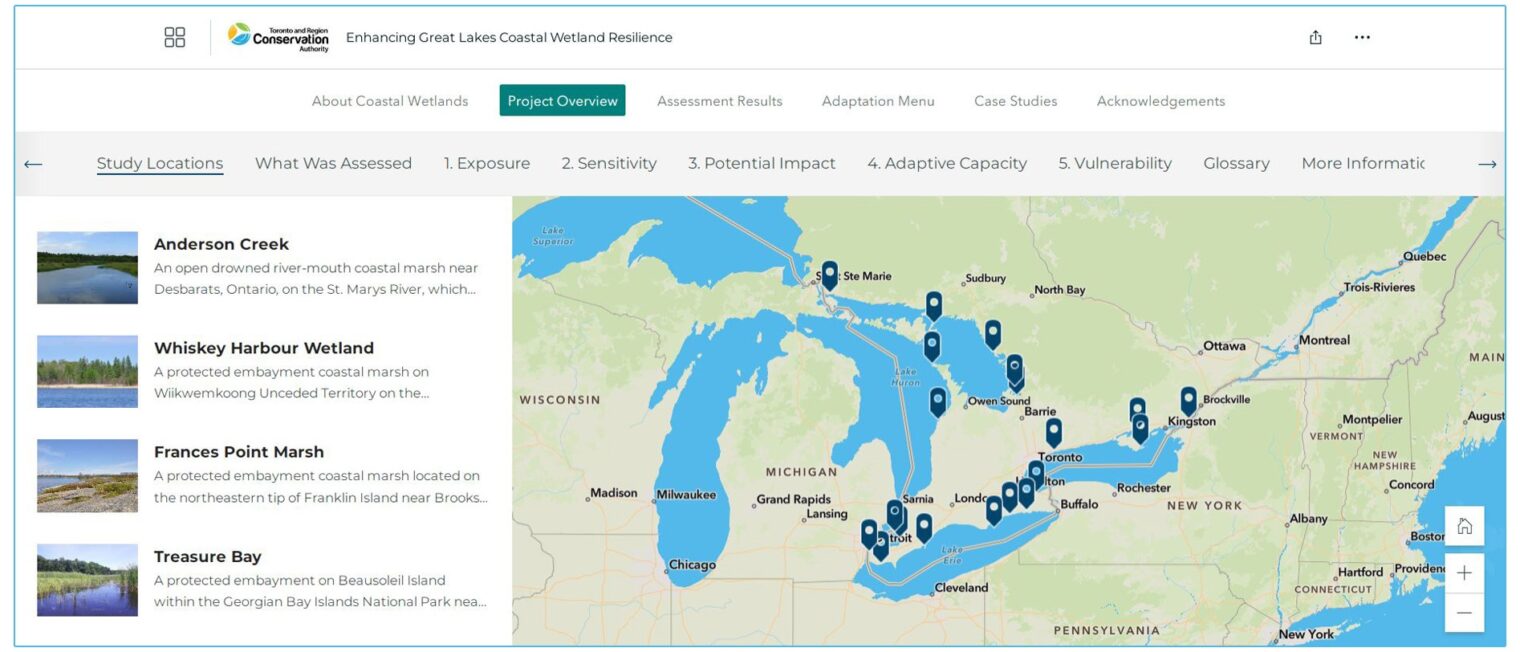
Task: Click the Toronto and Region Conservation Authority logo
Action: tap(277, 36)
